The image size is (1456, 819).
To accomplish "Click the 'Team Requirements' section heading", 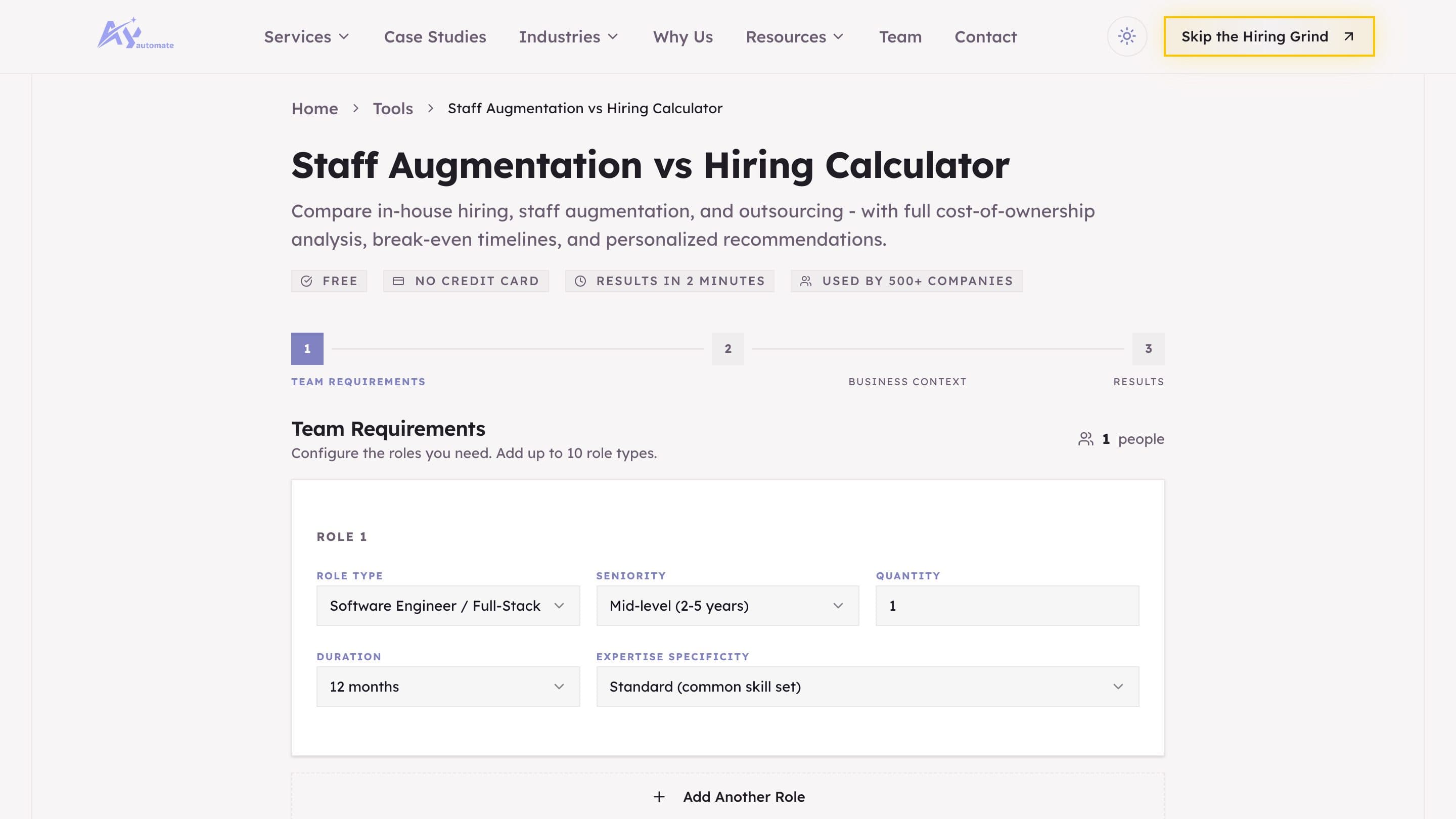I will [x=388, y=428].
